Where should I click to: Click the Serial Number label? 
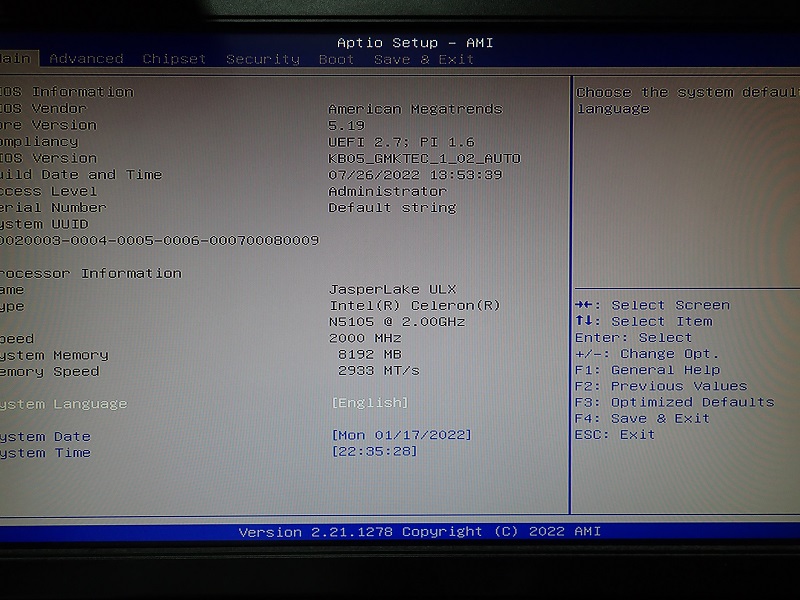click(x=54, y=208)
